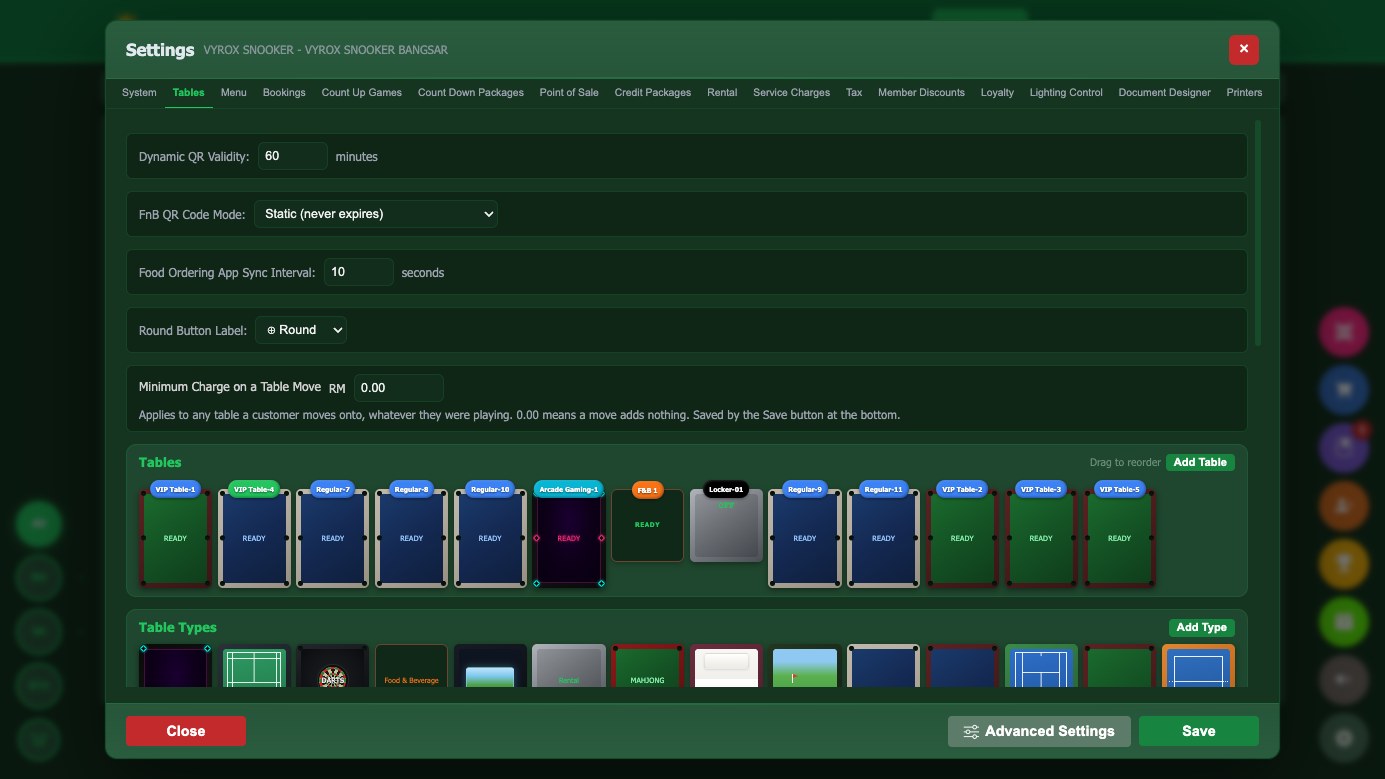Open the Round Button Label dropdown
Screen dimensions: 1385x779
pyautogui.click(x=301, y=330)
